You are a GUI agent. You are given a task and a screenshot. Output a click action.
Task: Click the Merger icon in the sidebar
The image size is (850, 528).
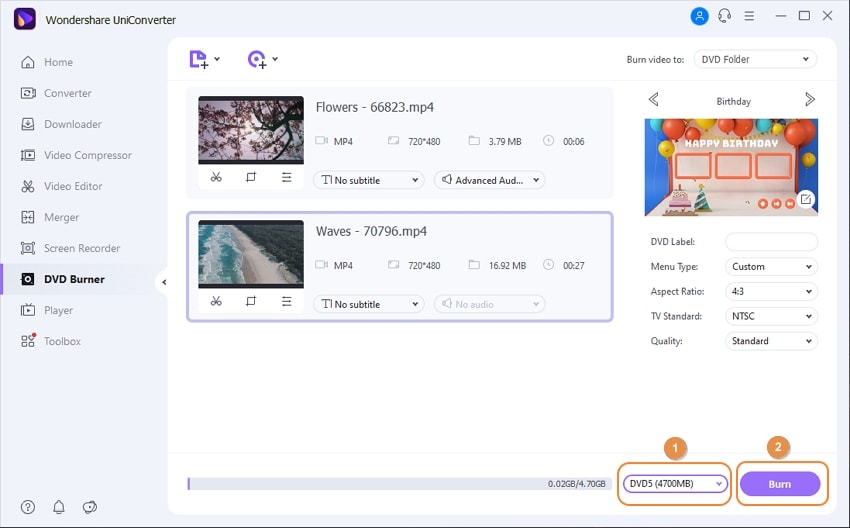[28, 217]
